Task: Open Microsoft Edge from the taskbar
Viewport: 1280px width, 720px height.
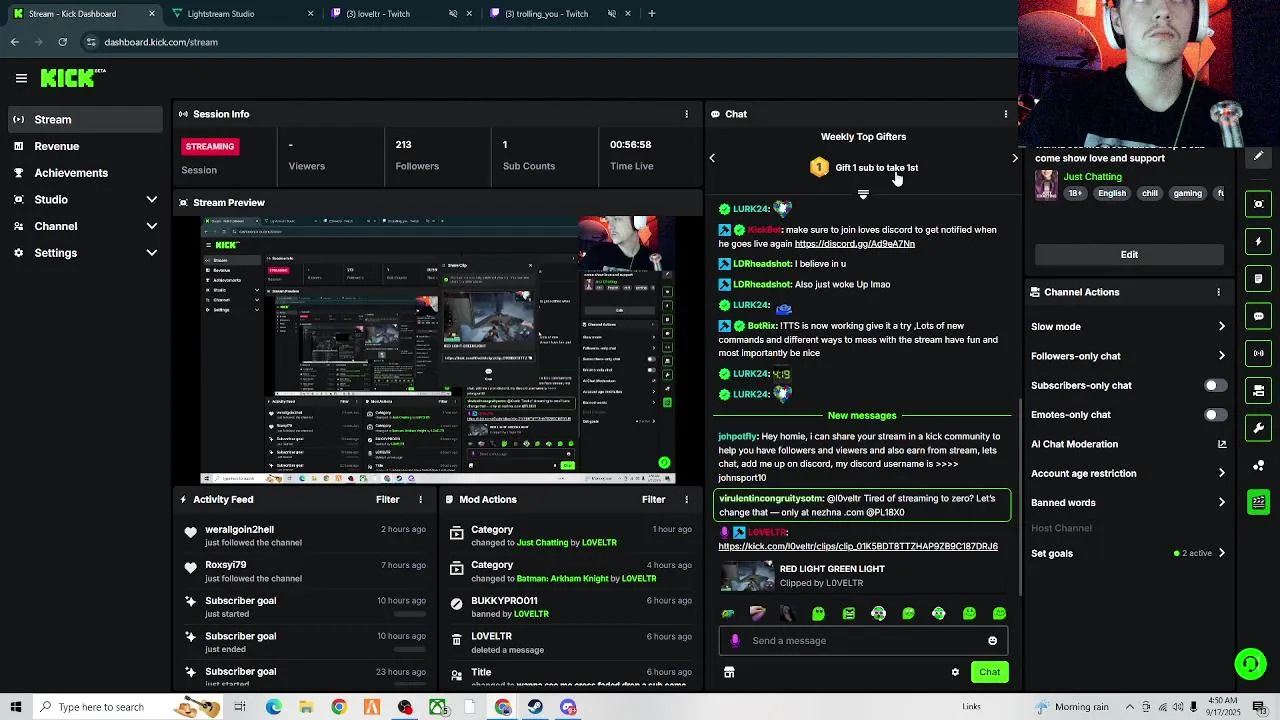Action: point(273,707)
